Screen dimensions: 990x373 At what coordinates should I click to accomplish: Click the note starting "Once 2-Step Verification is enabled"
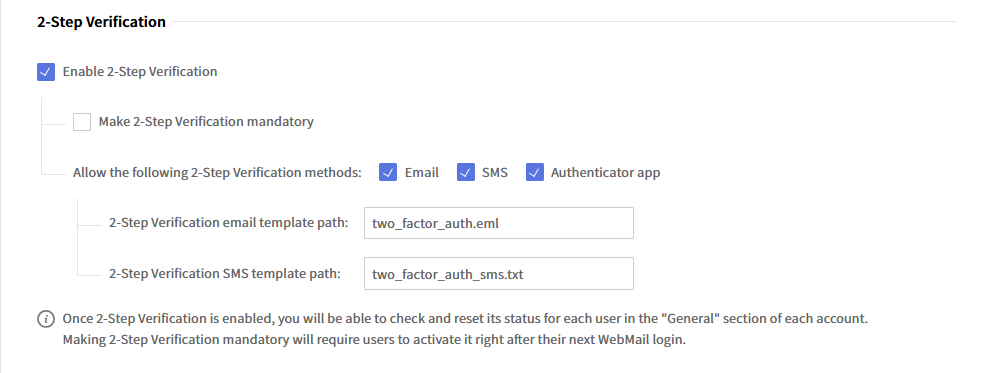(465, 319)
